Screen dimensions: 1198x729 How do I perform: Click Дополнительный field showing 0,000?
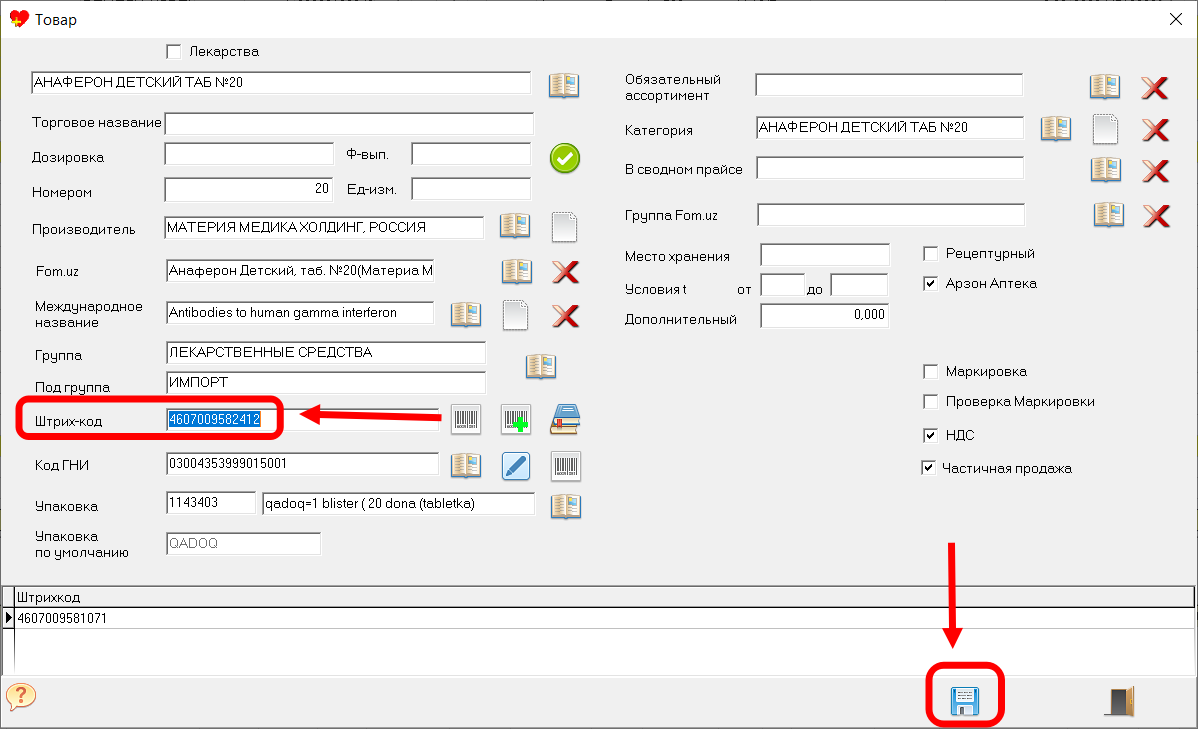825,315
